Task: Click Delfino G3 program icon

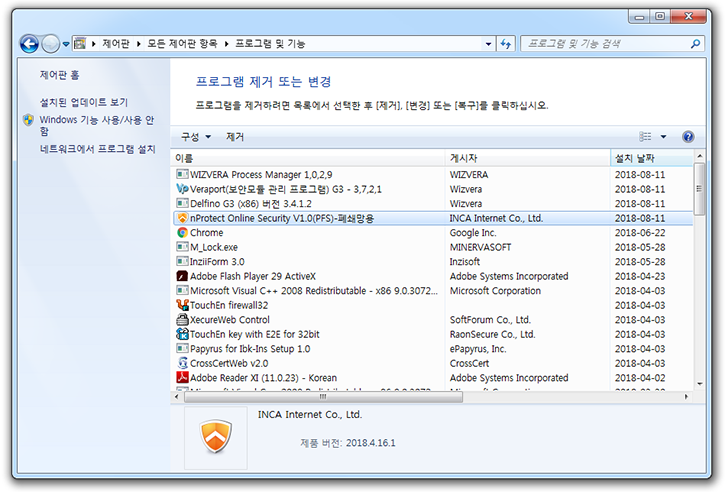Action: 182,203
